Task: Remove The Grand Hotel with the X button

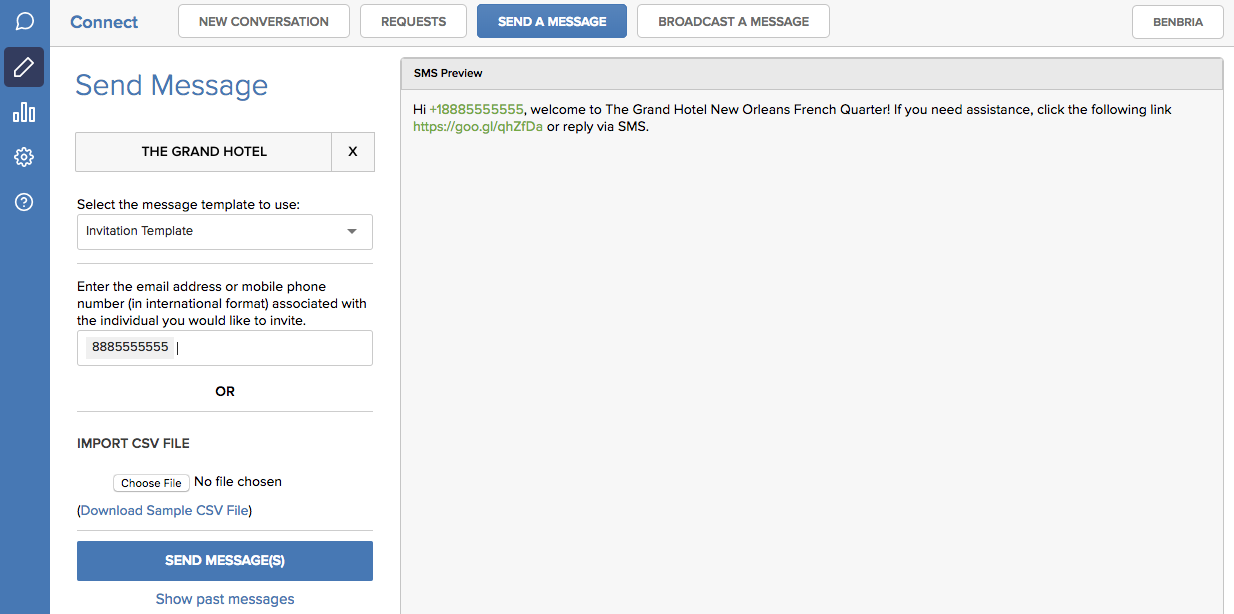Action: coord(353,152)
